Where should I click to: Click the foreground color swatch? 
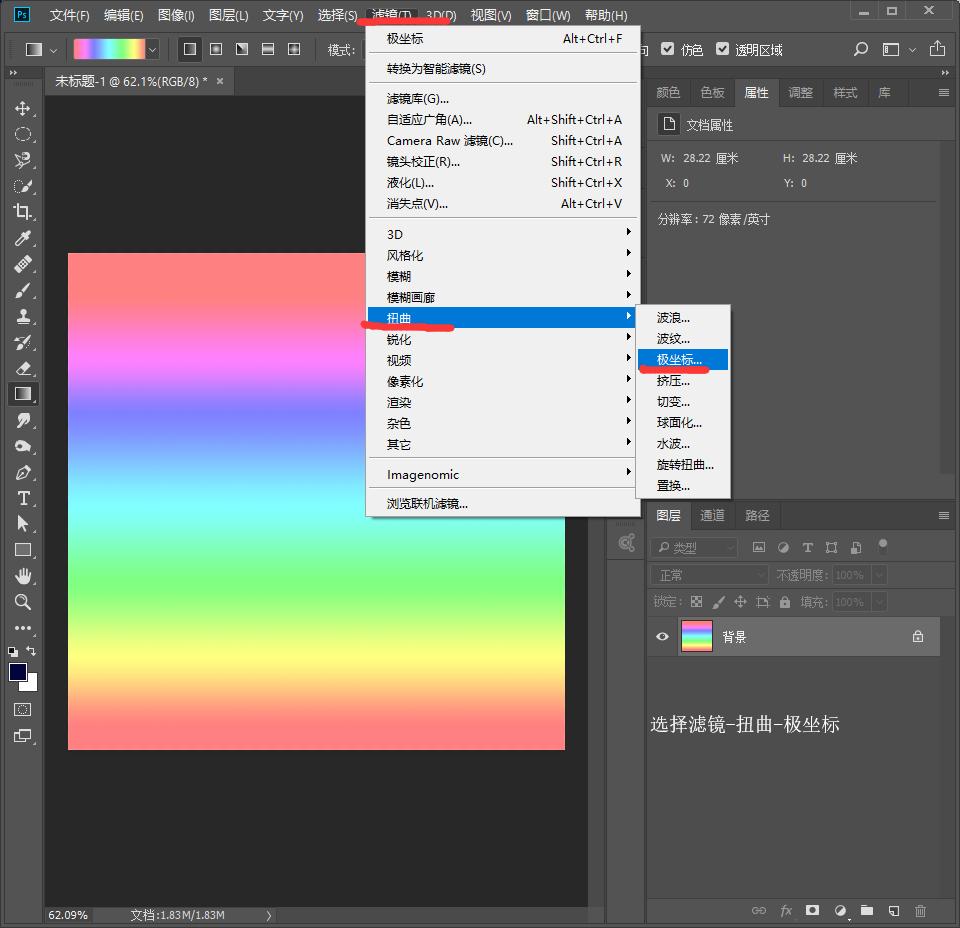(x=18, y=673)
